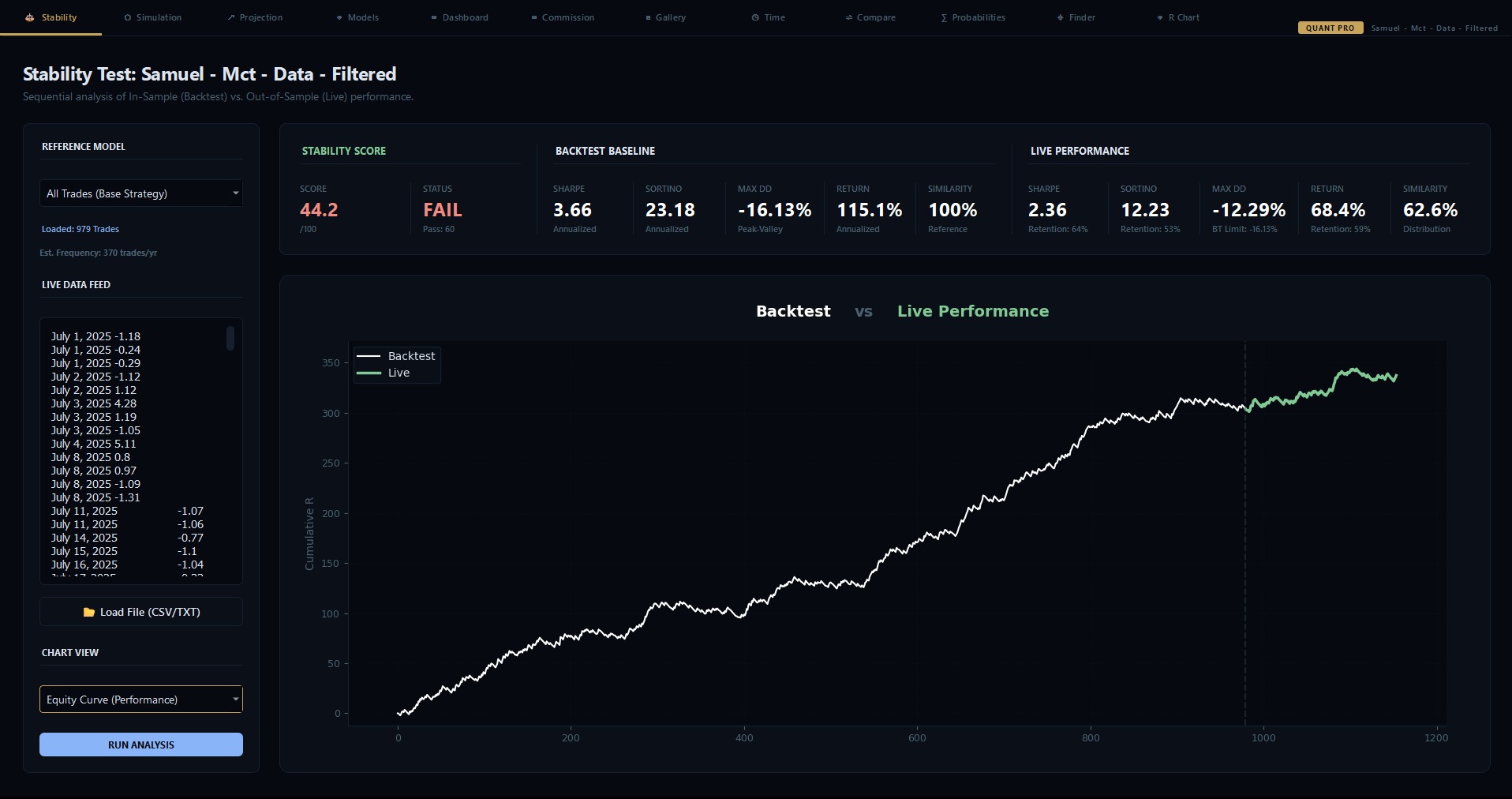The width and height of the screenshot is (1512, 799).
Task: Click the backtest Max DD -16.13%
Action: [774, 210]
